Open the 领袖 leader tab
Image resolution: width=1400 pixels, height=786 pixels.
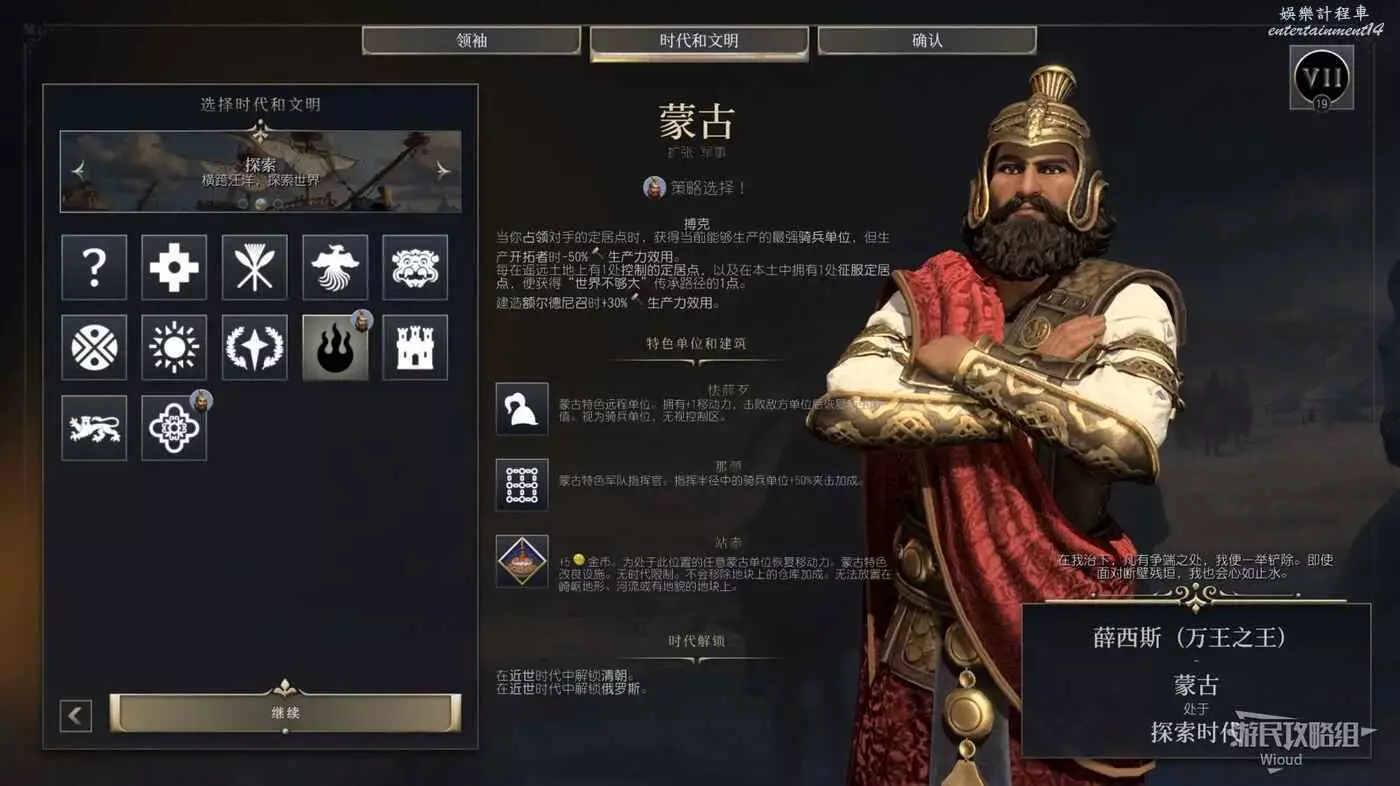pyautogui.click(x=471, y=41)
